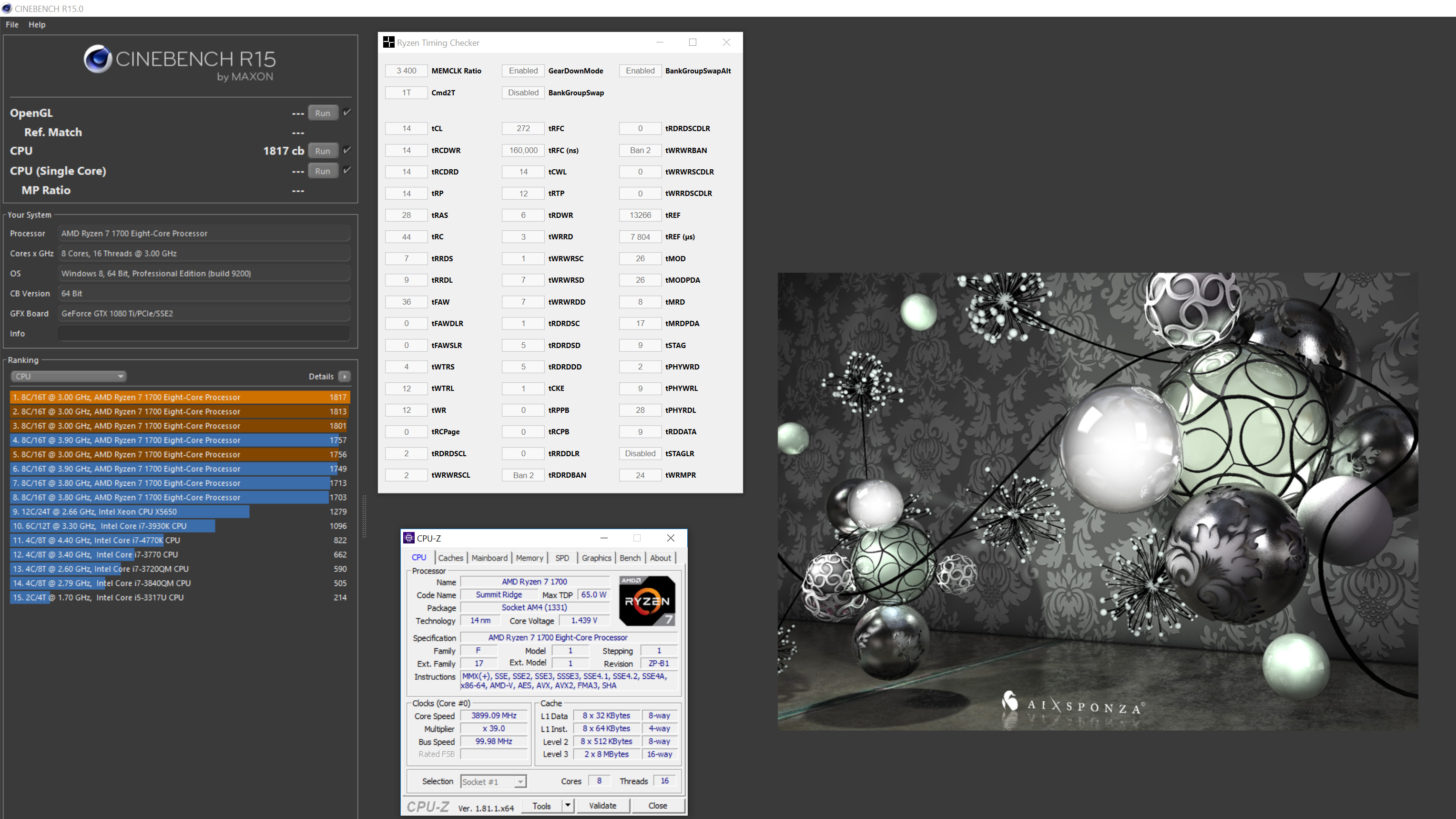Click the Validate button in CPU-Z
Screen dimensions: 1456x819
(602, 806)
